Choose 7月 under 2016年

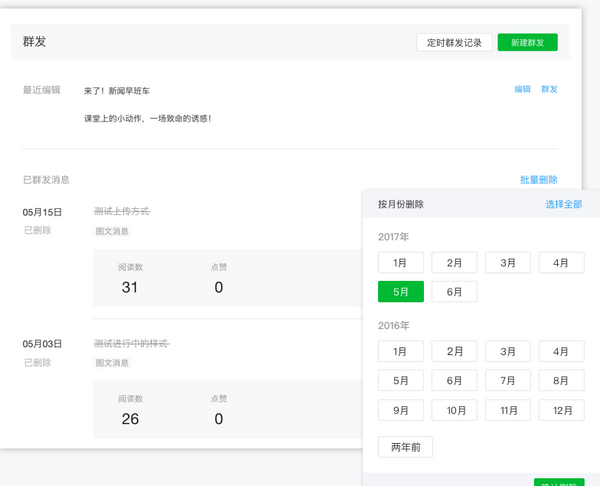pyautogui.click(x=508, y=381)
